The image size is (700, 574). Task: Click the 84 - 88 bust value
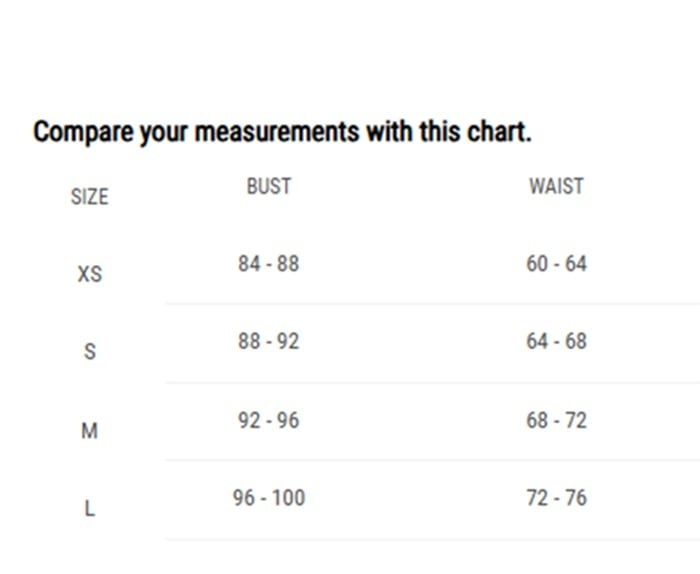tap(268, 264)
